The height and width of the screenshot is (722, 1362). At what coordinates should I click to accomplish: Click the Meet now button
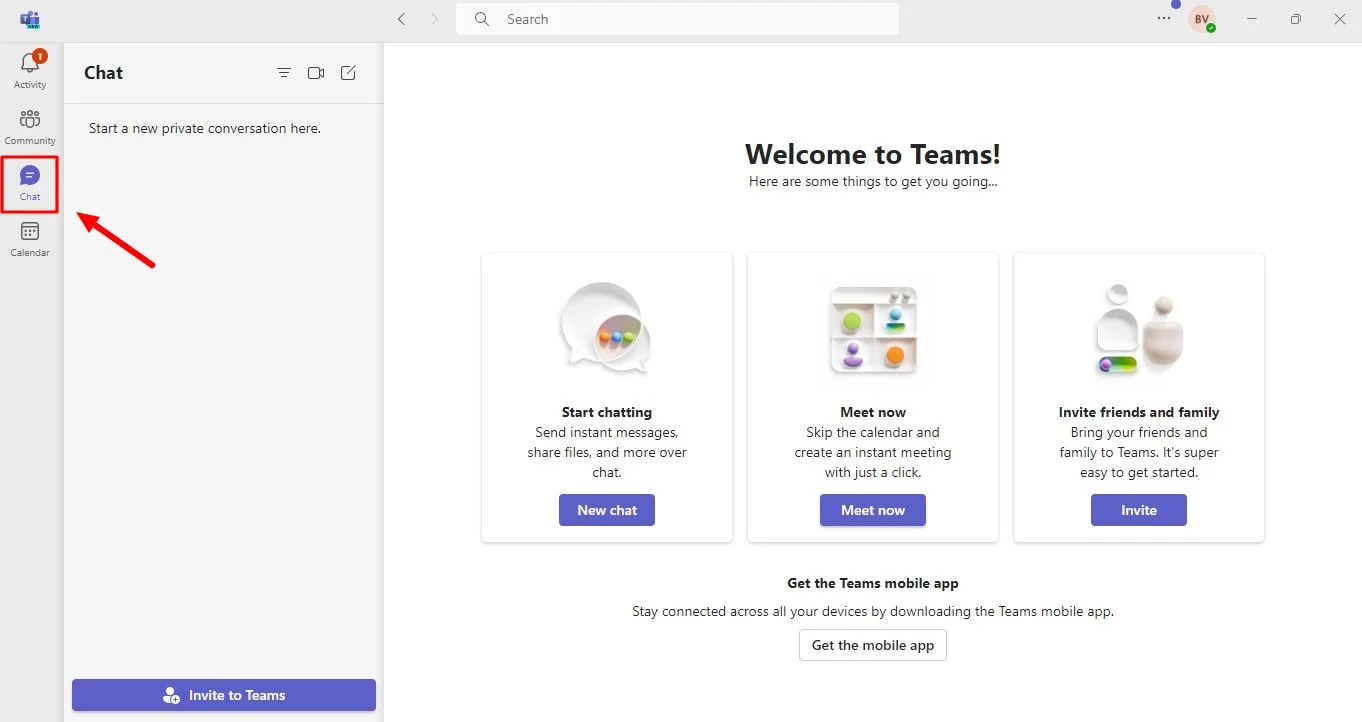(x=873, y=510)
